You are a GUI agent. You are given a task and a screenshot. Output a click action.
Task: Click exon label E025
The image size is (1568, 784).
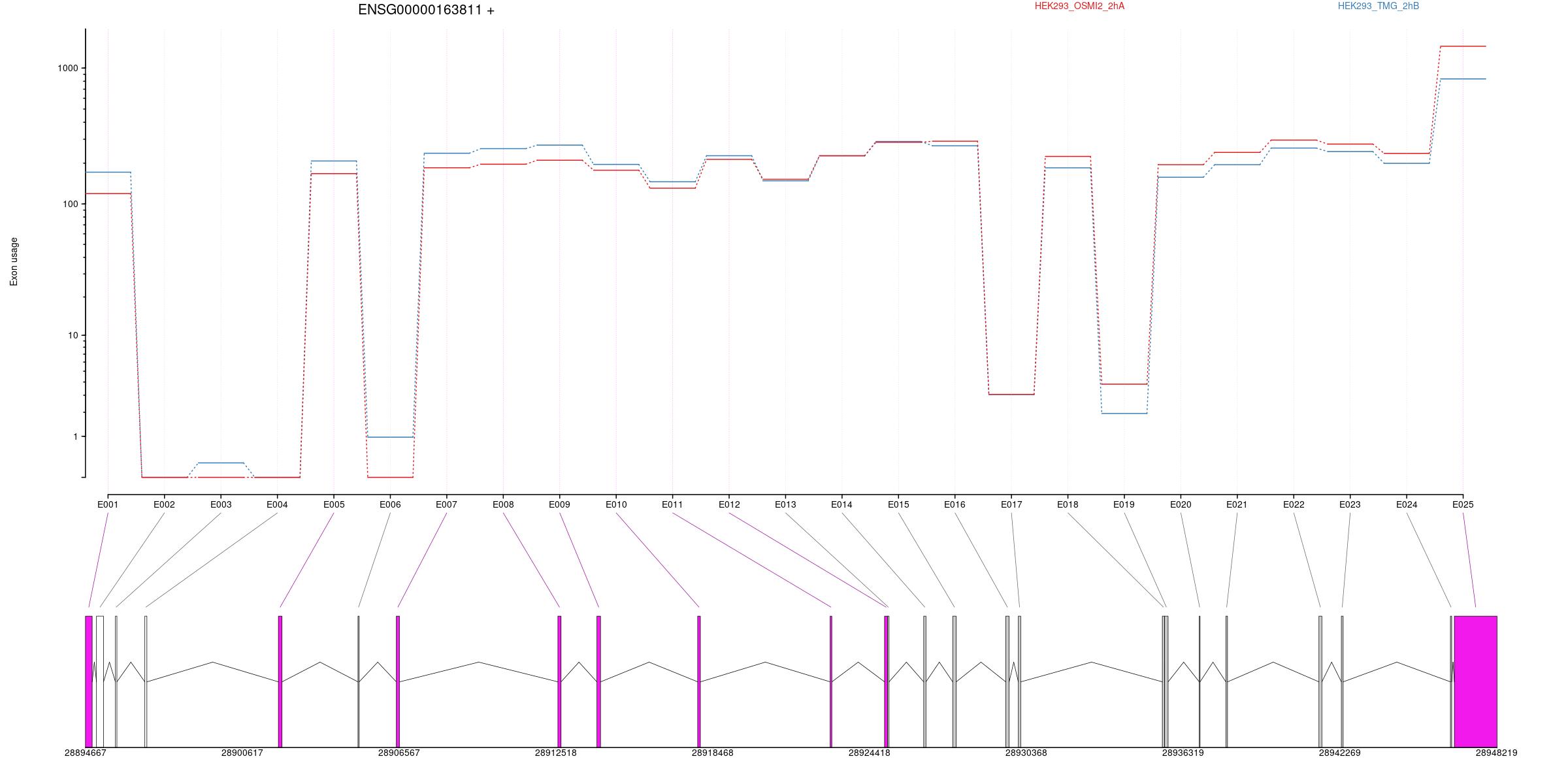[1463, 505]
